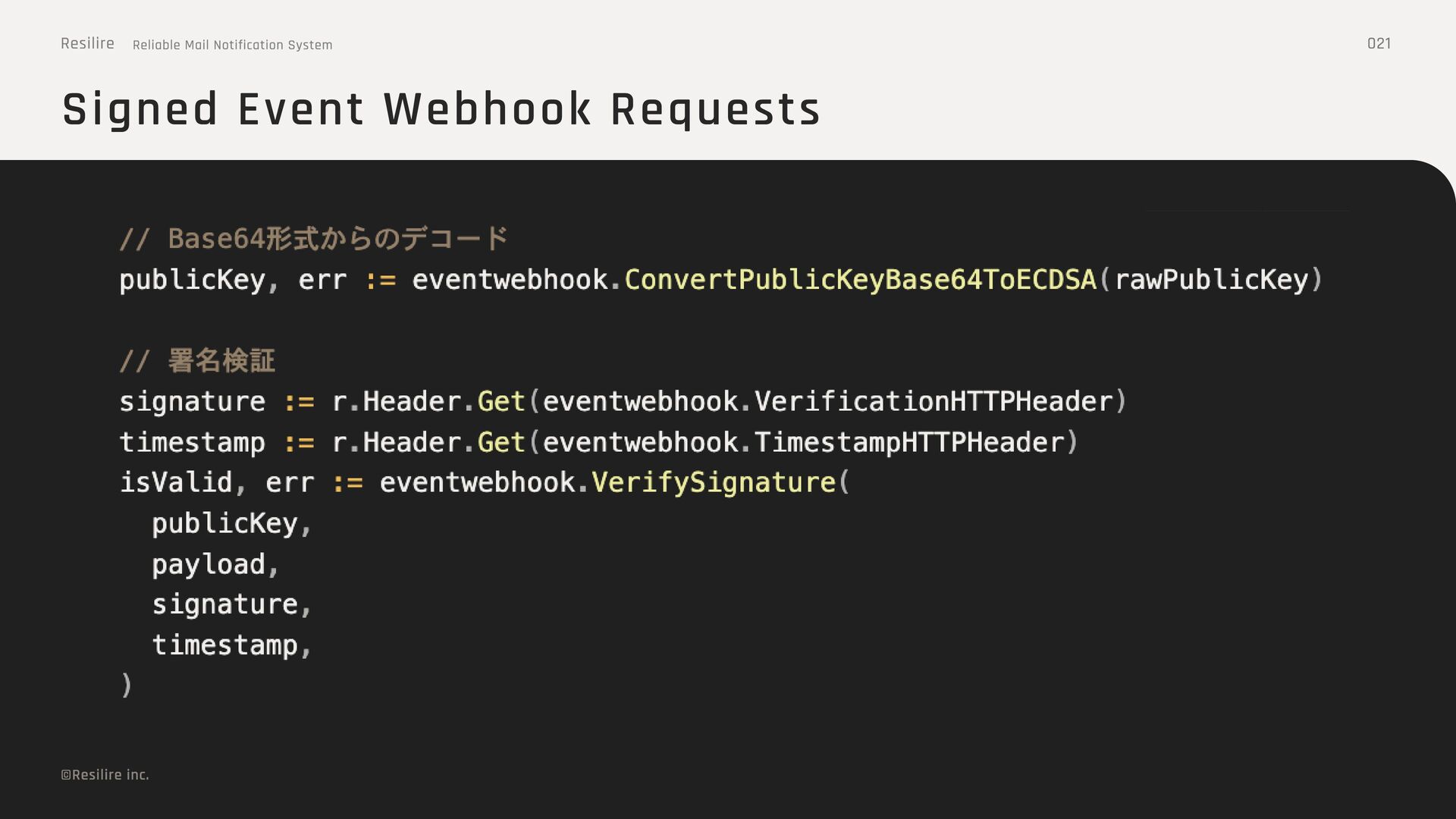
Task: Click the Resilire logo text
Action: tap(87, 44)
